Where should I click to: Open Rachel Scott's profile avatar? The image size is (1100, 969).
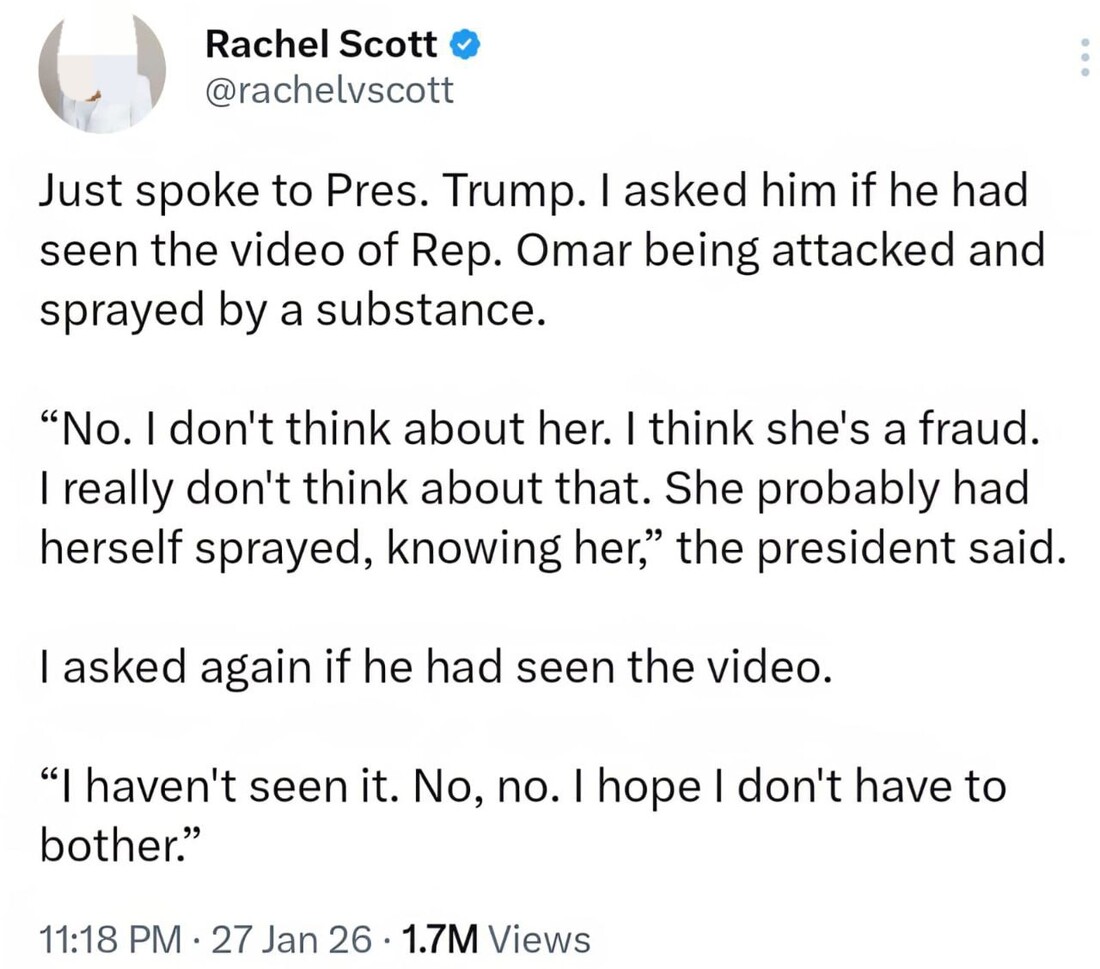[101, 72]
